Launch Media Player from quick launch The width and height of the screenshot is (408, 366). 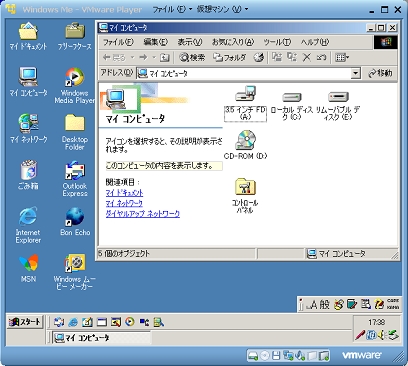[x=130, y=322]
